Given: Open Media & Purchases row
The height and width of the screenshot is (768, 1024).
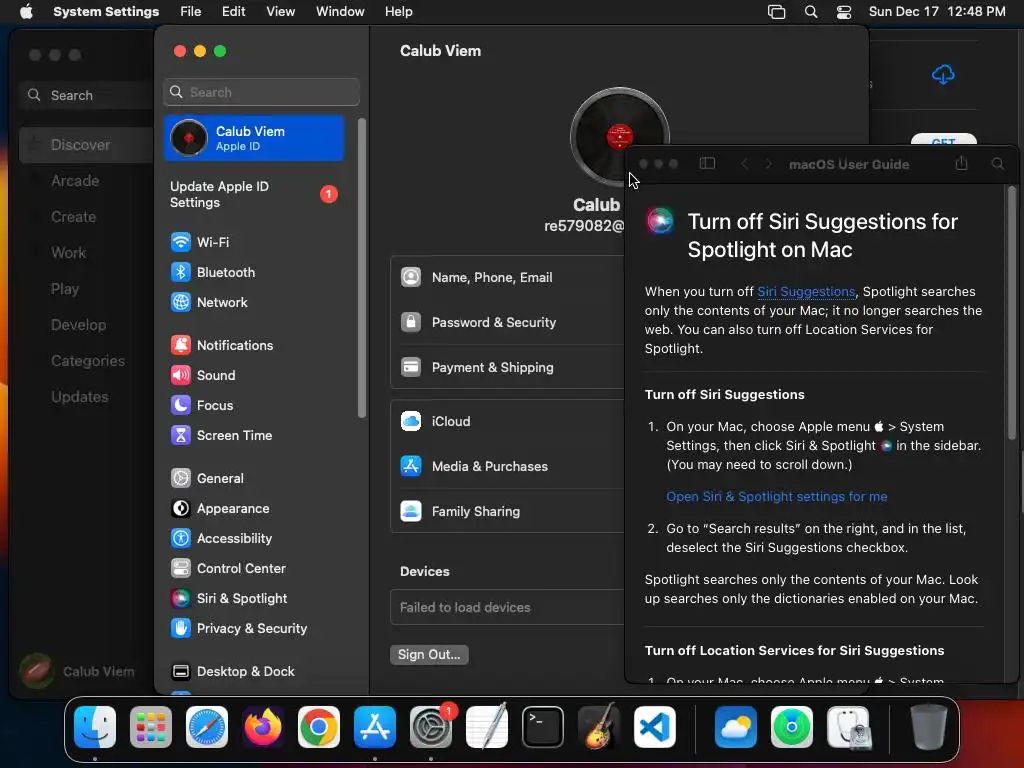Looking at the screenshot, I should coord(507,467).
